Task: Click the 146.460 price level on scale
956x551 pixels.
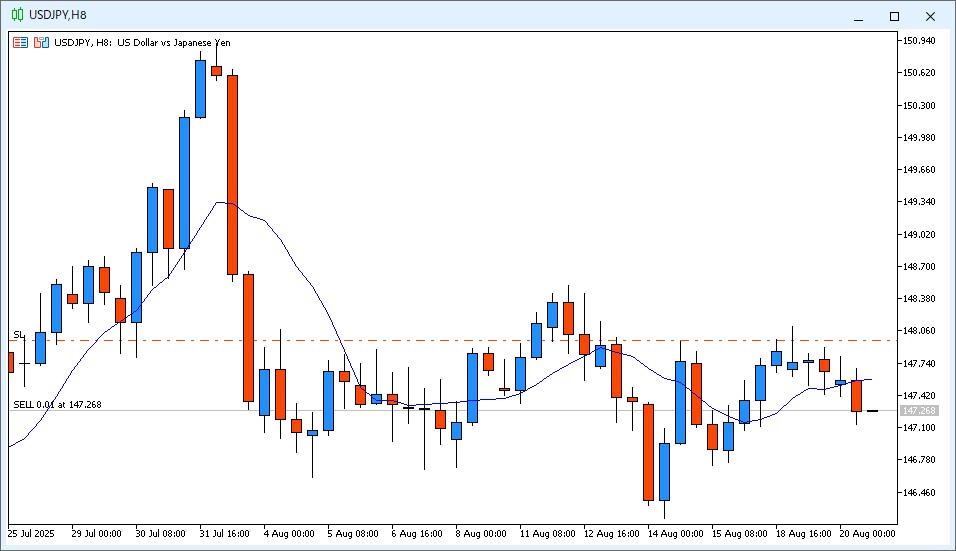Action: click(919, 493)
